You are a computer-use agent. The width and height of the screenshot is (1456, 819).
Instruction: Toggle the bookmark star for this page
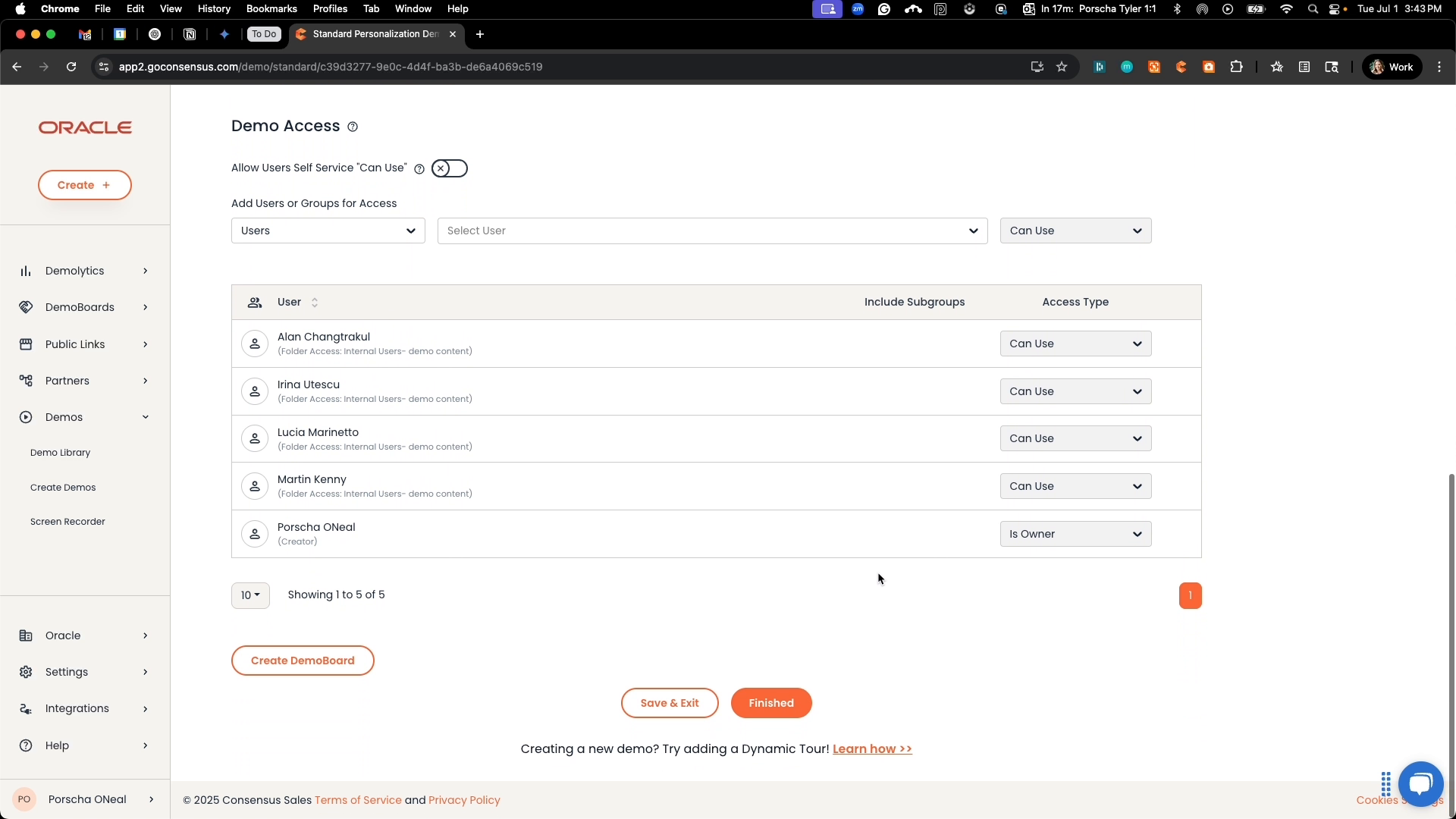[x=1062, y=67]
